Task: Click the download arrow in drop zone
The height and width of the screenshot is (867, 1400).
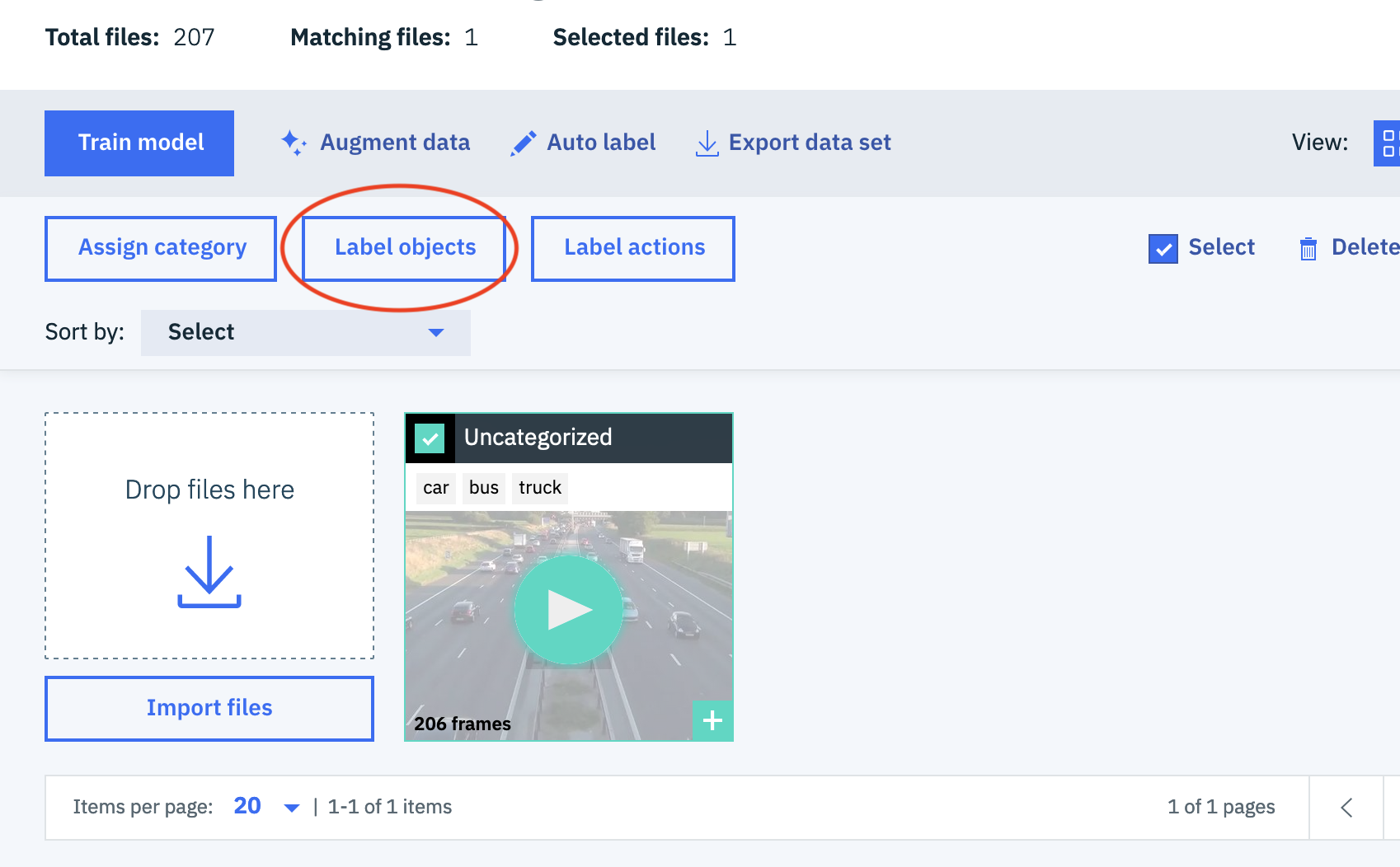Action: pos(209,572)
